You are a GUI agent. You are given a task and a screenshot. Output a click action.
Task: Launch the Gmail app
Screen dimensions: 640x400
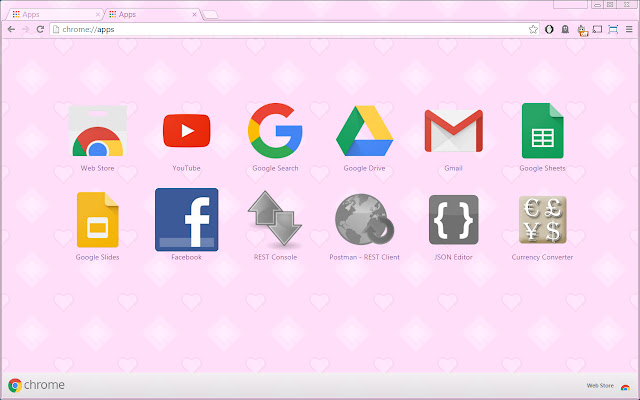pyautogui.click(x=453, y=131)
